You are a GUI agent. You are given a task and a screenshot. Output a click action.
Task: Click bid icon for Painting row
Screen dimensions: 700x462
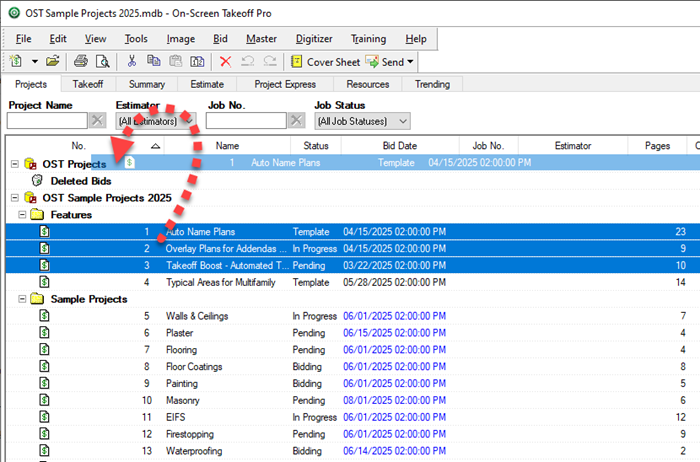point(44,383)
